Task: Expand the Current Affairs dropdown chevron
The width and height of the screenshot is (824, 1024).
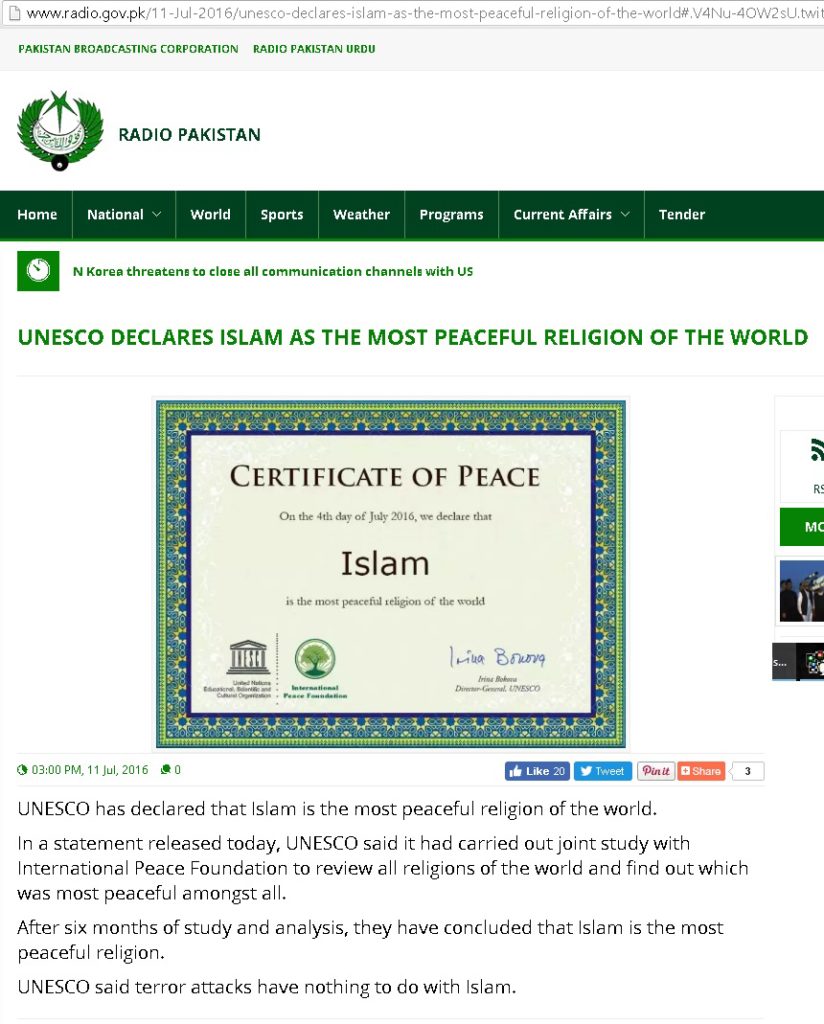Action: tap(625, 214)
